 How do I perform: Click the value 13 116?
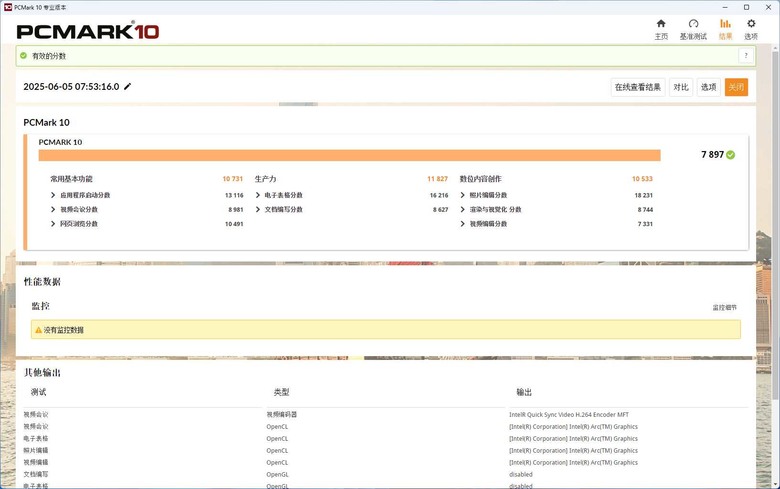(x=234, y=195)
